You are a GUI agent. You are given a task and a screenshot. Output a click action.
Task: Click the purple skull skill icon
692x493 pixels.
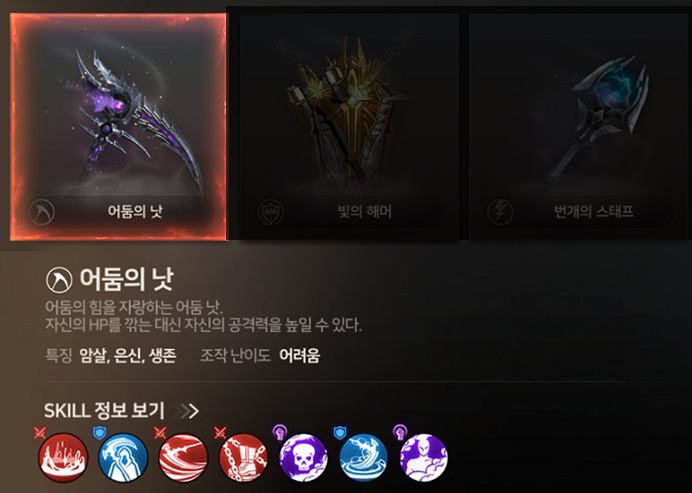[x=304, y=457]
